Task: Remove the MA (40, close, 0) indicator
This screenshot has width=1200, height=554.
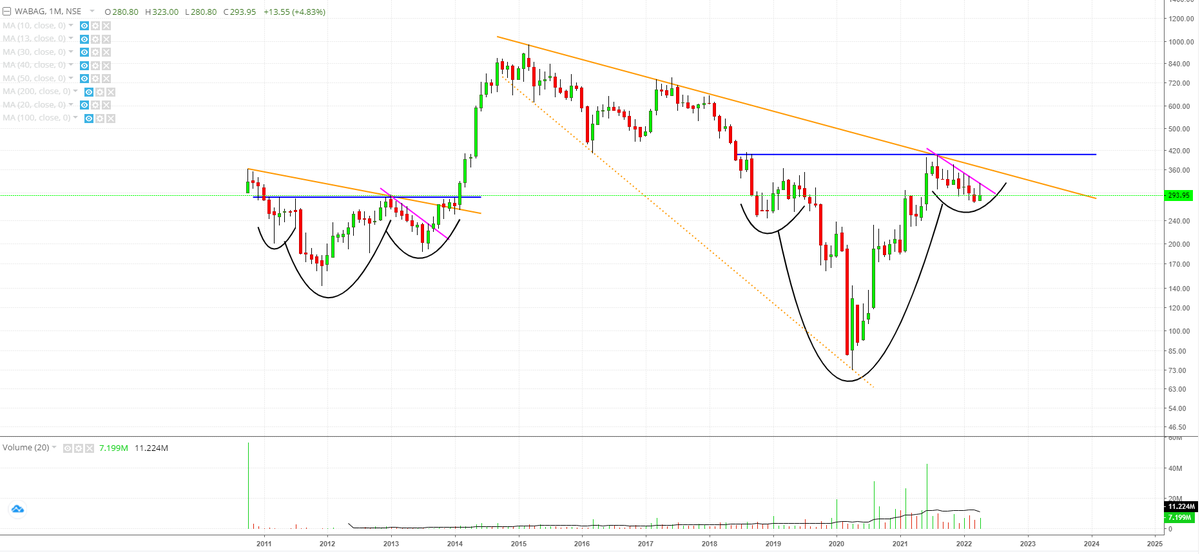Action: tap(106, 65)
